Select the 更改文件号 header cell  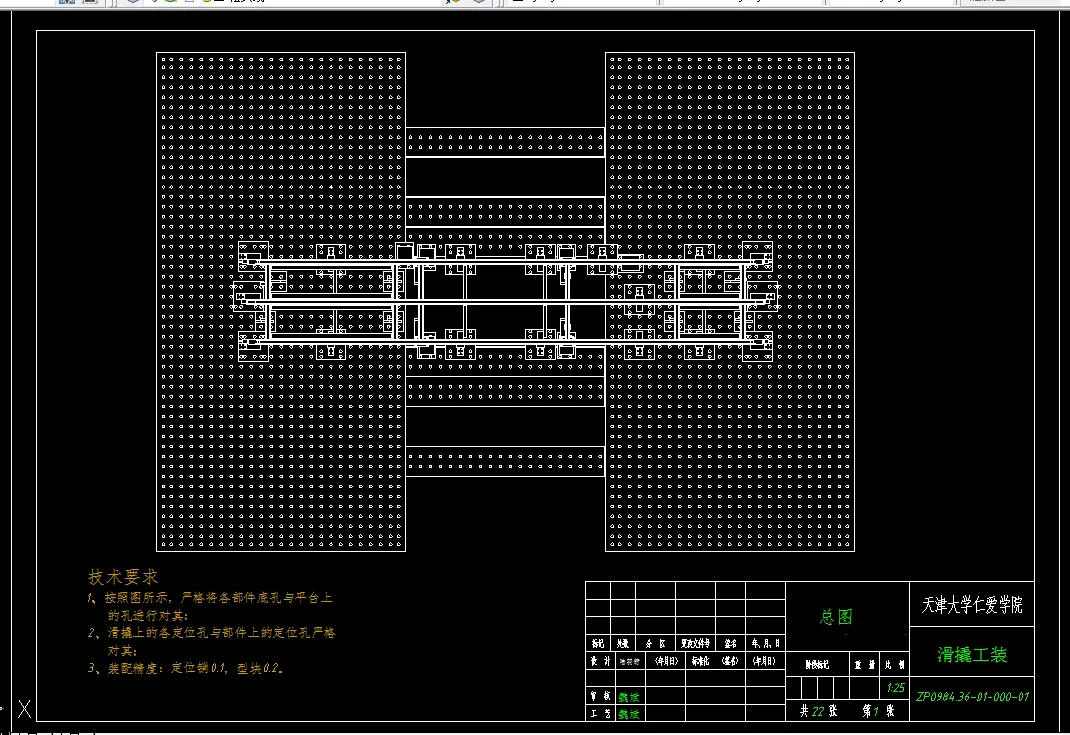pyautogui.click(x=695, y=644)
